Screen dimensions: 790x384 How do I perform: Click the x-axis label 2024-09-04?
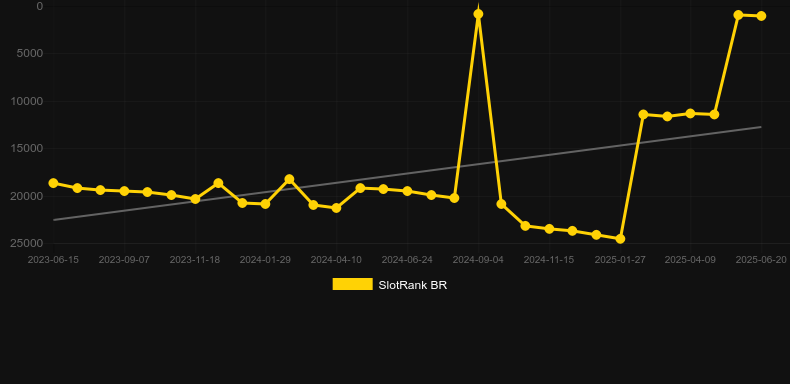(x=478, y=260)
